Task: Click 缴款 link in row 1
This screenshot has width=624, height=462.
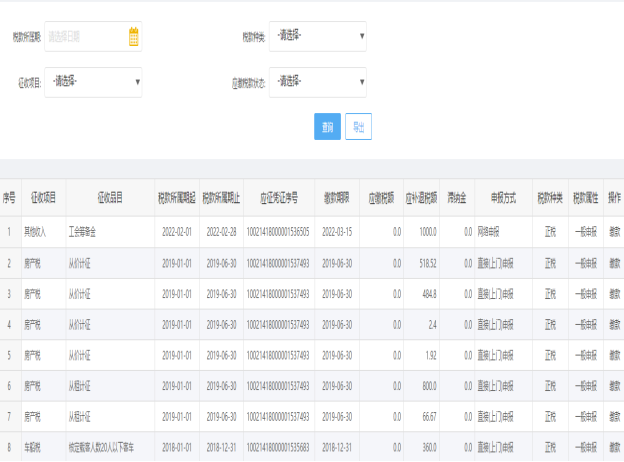Action: 614,232
